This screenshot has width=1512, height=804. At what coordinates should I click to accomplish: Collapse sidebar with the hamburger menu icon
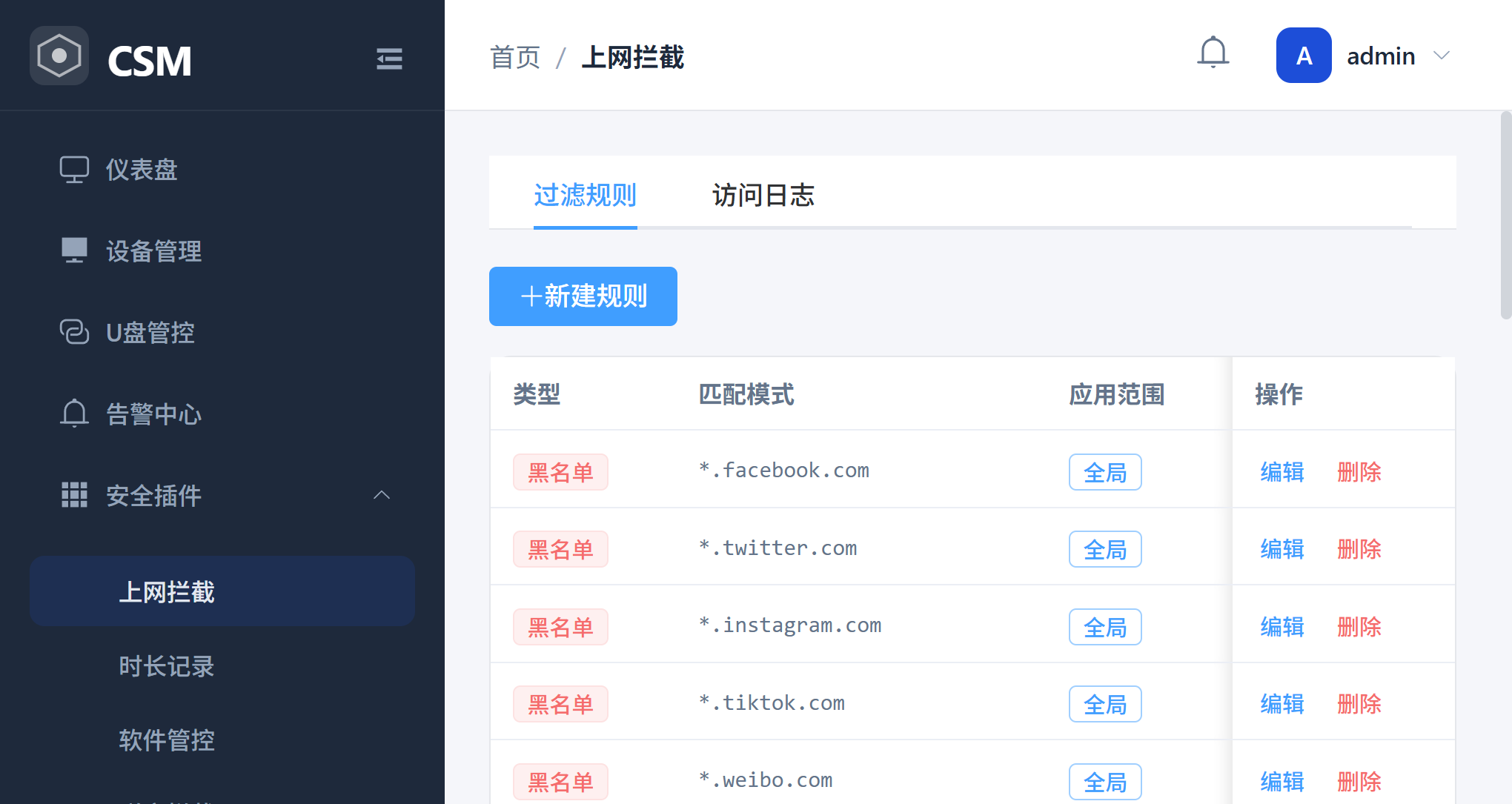pos(389,59)
